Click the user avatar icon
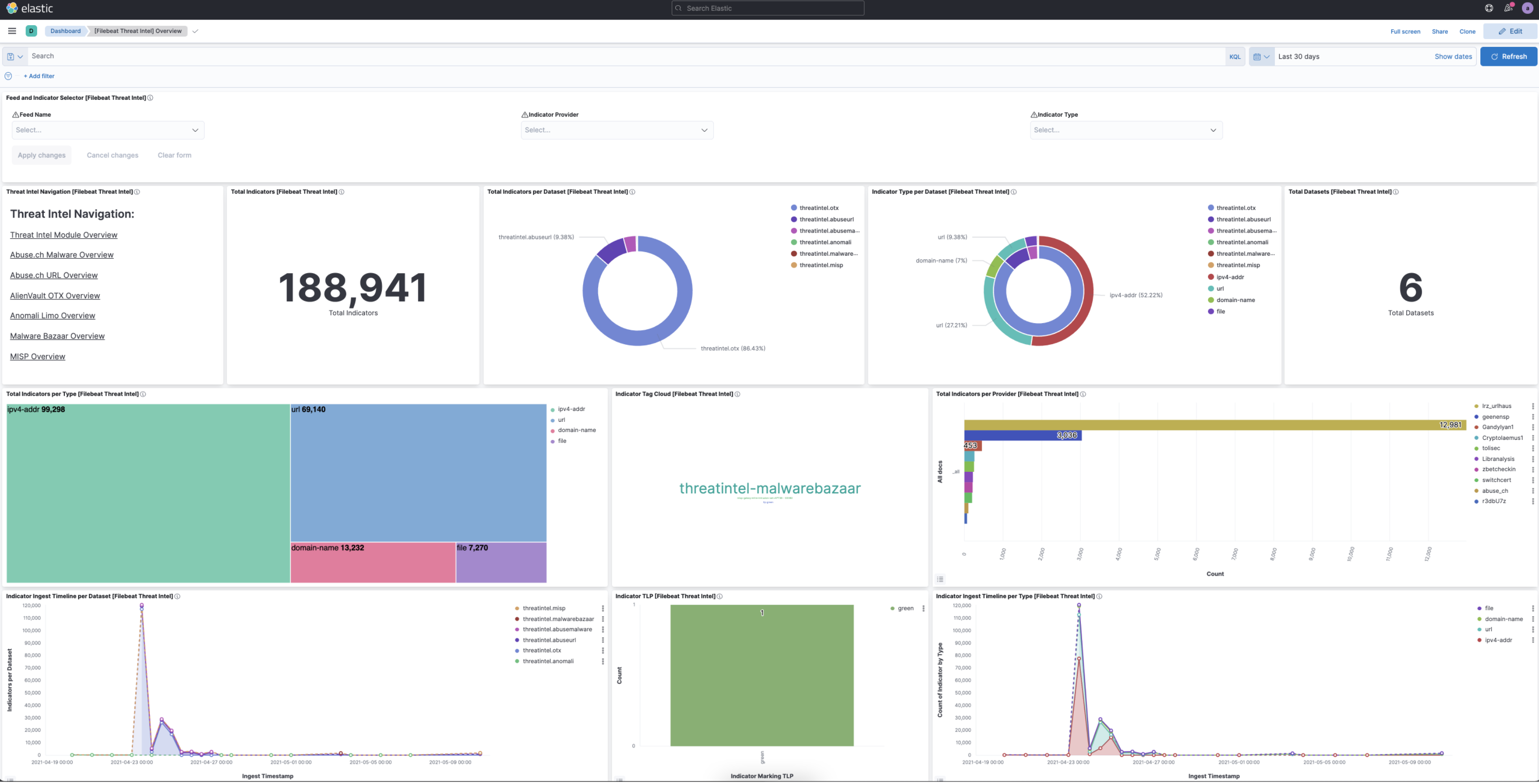 coord(1528,8)
